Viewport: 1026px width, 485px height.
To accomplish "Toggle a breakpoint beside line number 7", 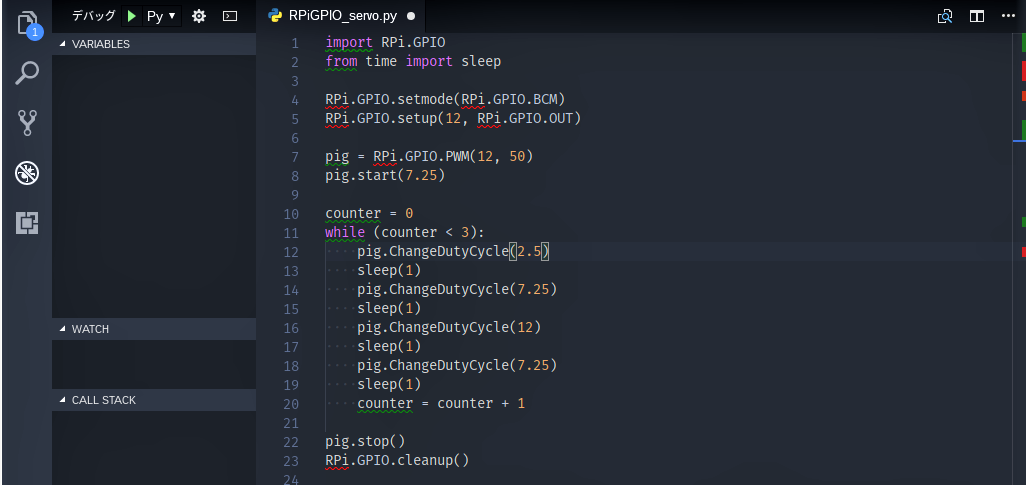I will [268, 157].
